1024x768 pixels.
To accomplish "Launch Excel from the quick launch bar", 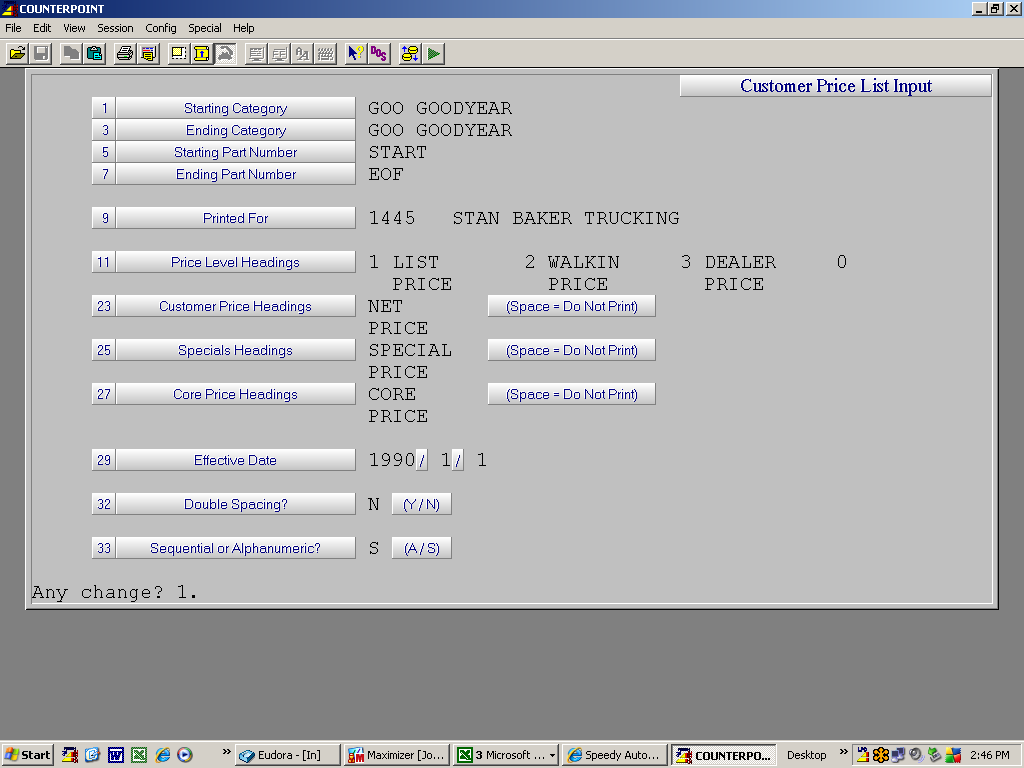I will [x=139, y=755].
